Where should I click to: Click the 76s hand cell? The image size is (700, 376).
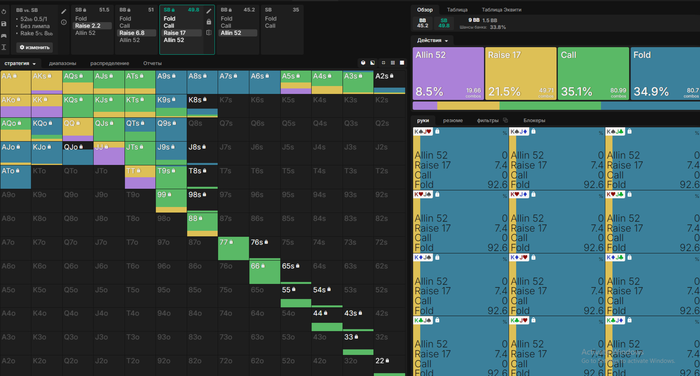pos(265,249)
